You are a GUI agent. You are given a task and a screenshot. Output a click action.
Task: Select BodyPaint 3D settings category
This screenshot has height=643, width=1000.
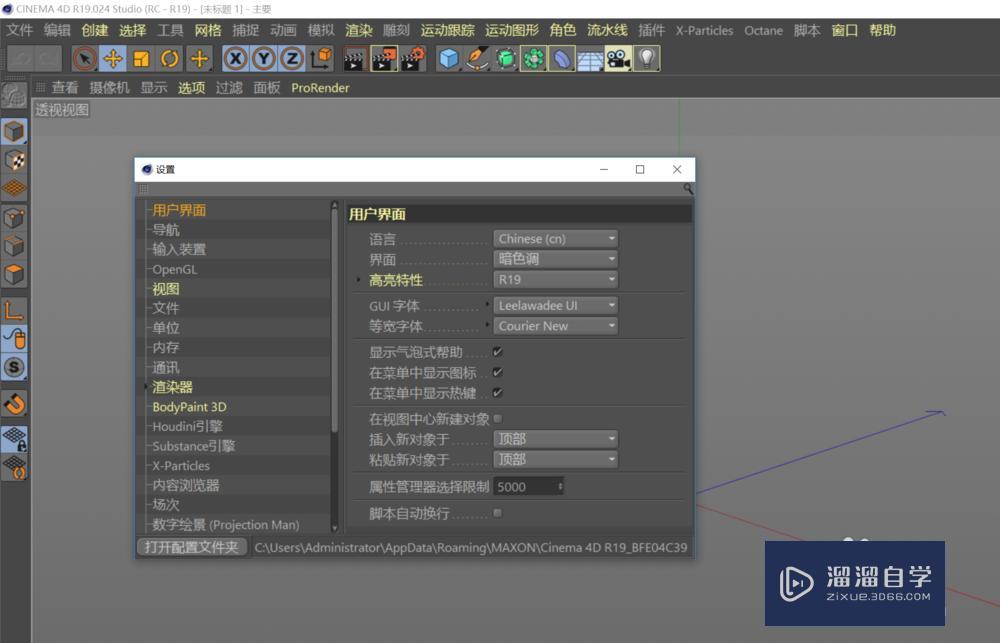pos(189,406)
